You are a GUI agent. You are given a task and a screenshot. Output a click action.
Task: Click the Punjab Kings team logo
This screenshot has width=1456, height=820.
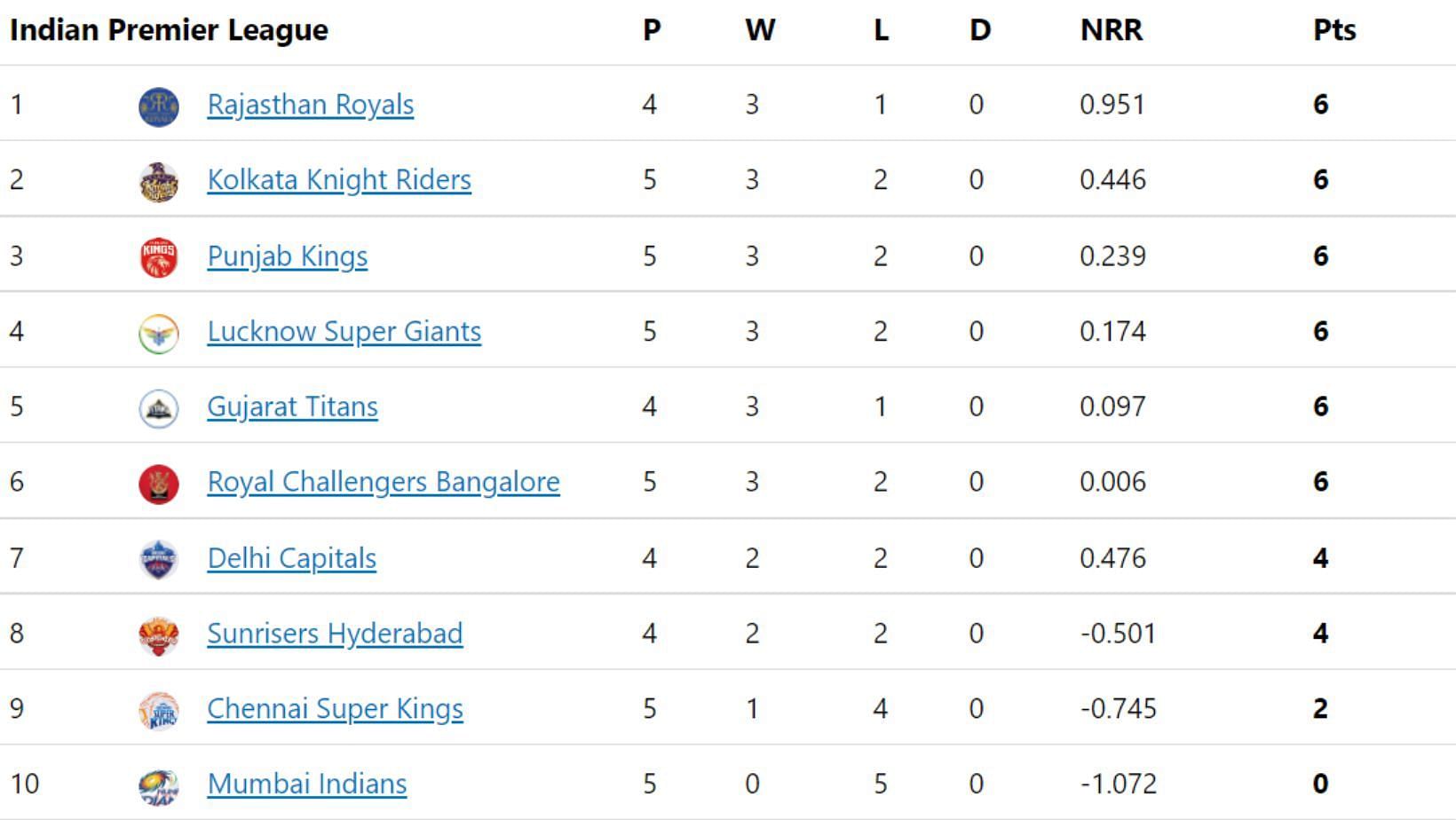(x=159, y=257)
